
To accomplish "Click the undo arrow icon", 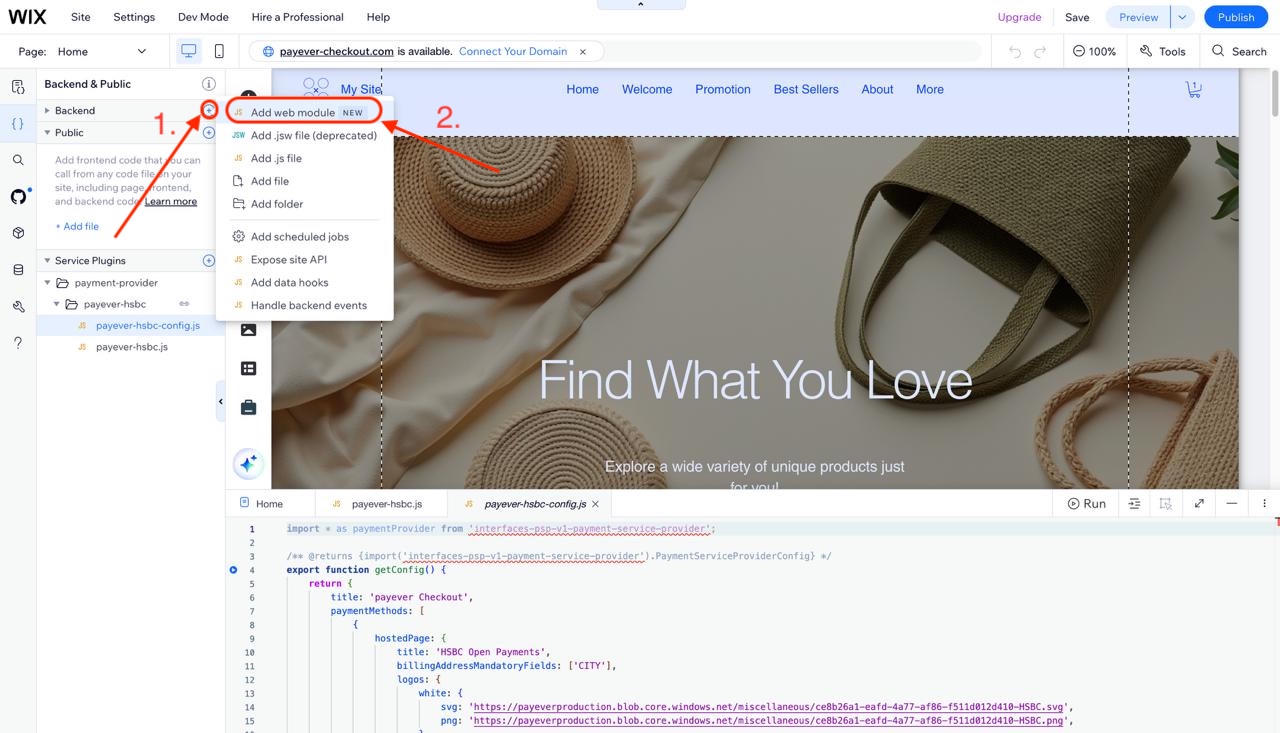I will click(1015, 51).
